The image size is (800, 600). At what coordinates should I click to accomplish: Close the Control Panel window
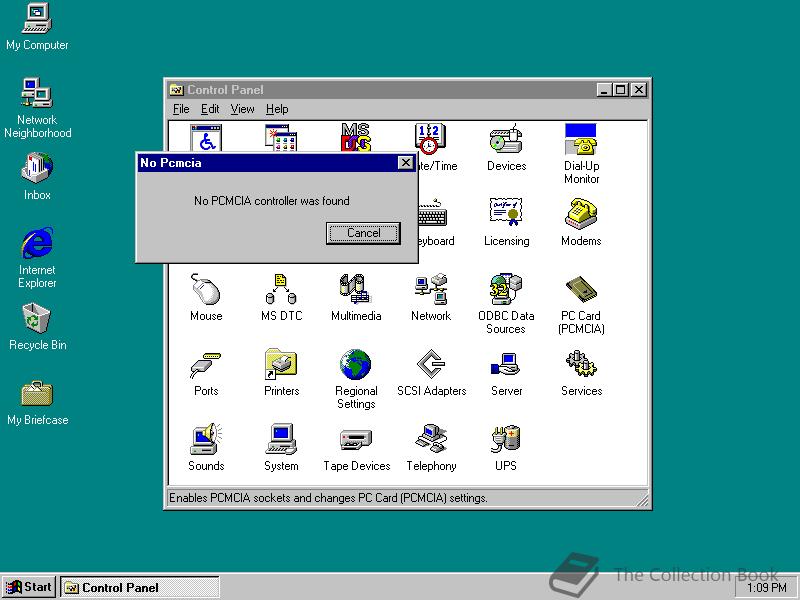click(639, 90)
